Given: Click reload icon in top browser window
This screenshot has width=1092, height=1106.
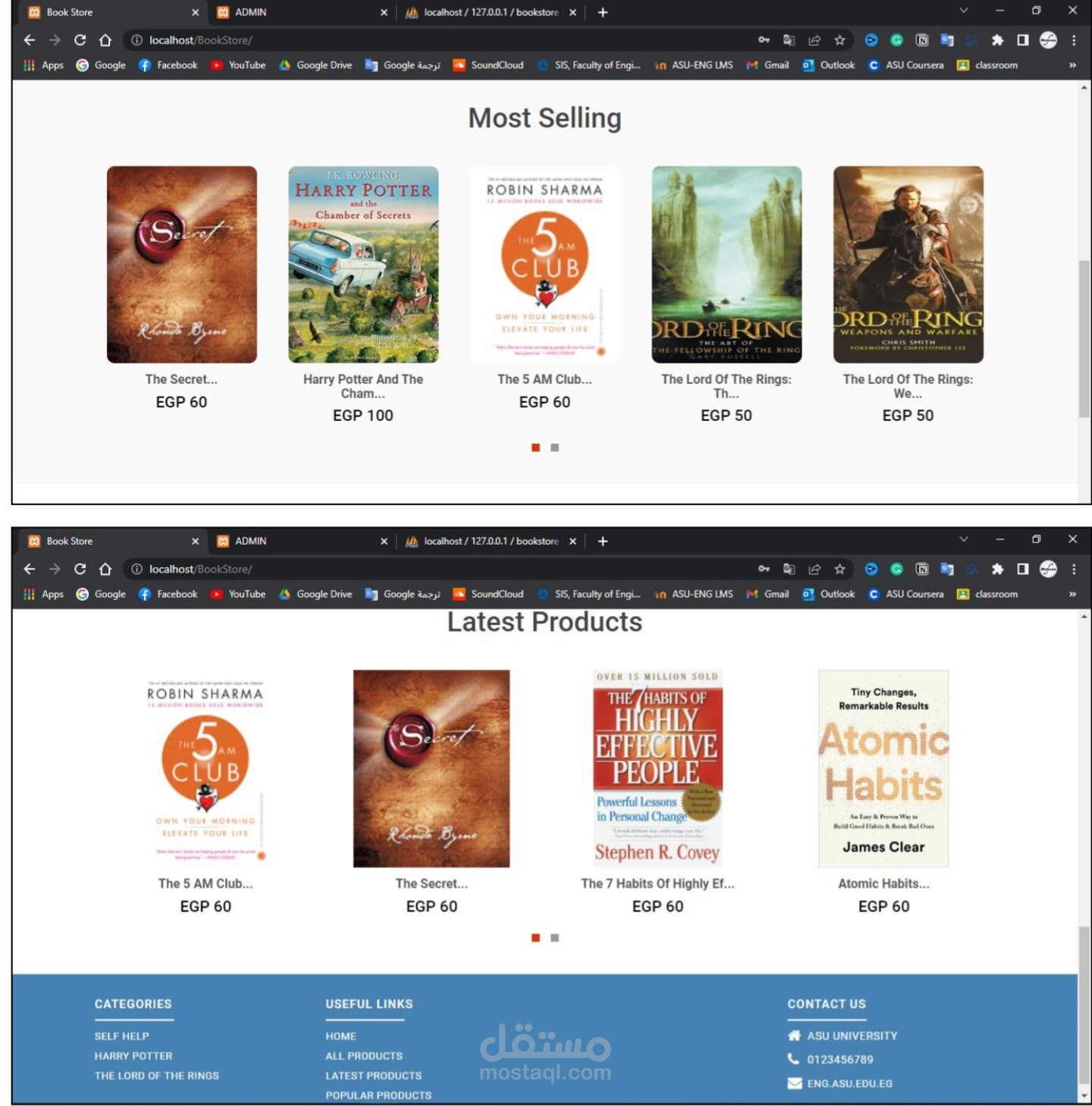Looking at the screenshot, I should pyautogui.click(x=80, y=40).
